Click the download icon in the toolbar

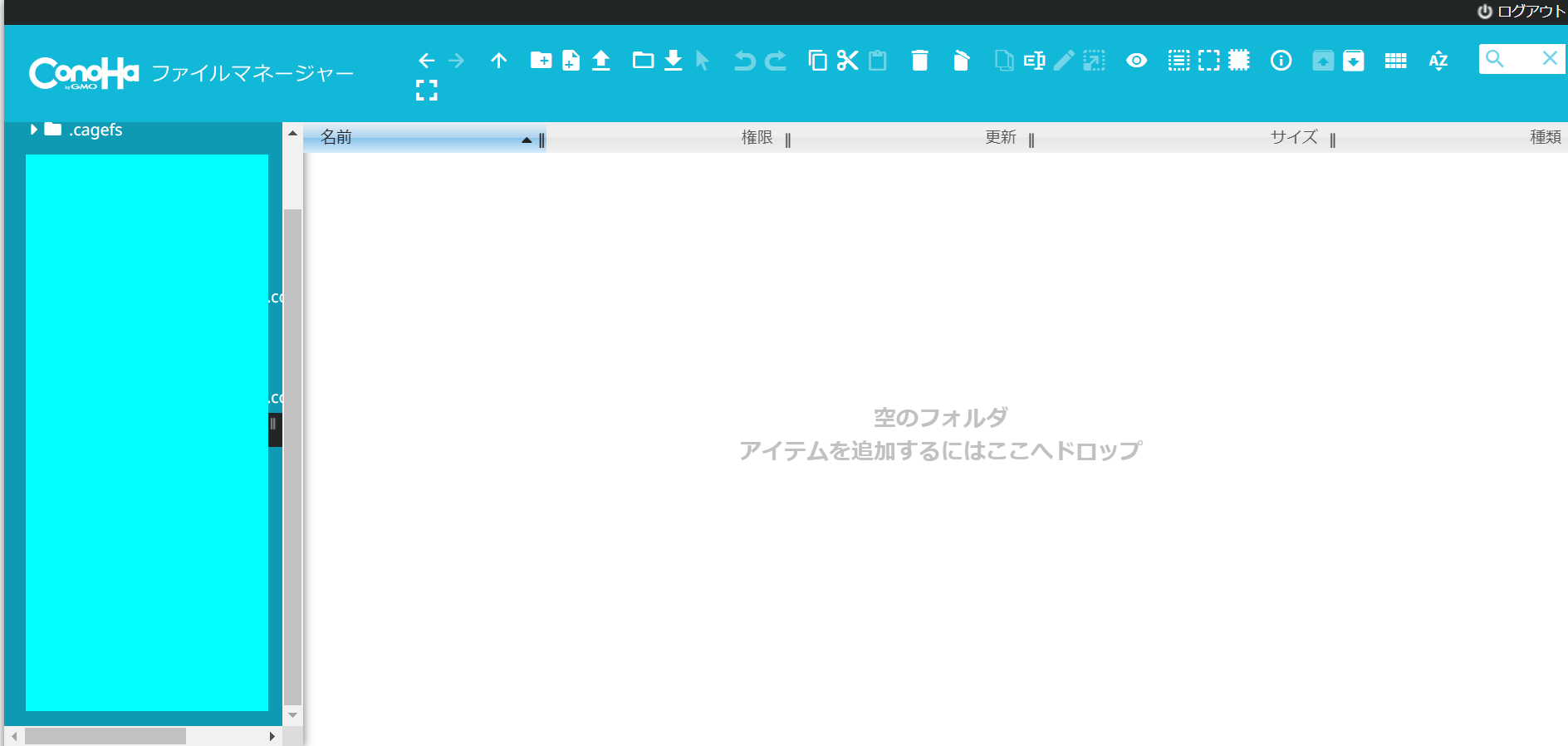674,60
